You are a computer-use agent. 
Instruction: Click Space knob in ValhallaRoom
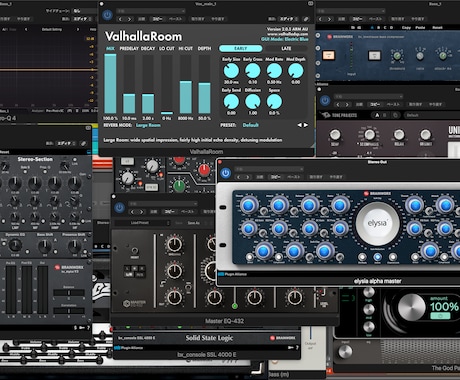tap(274, 102)
